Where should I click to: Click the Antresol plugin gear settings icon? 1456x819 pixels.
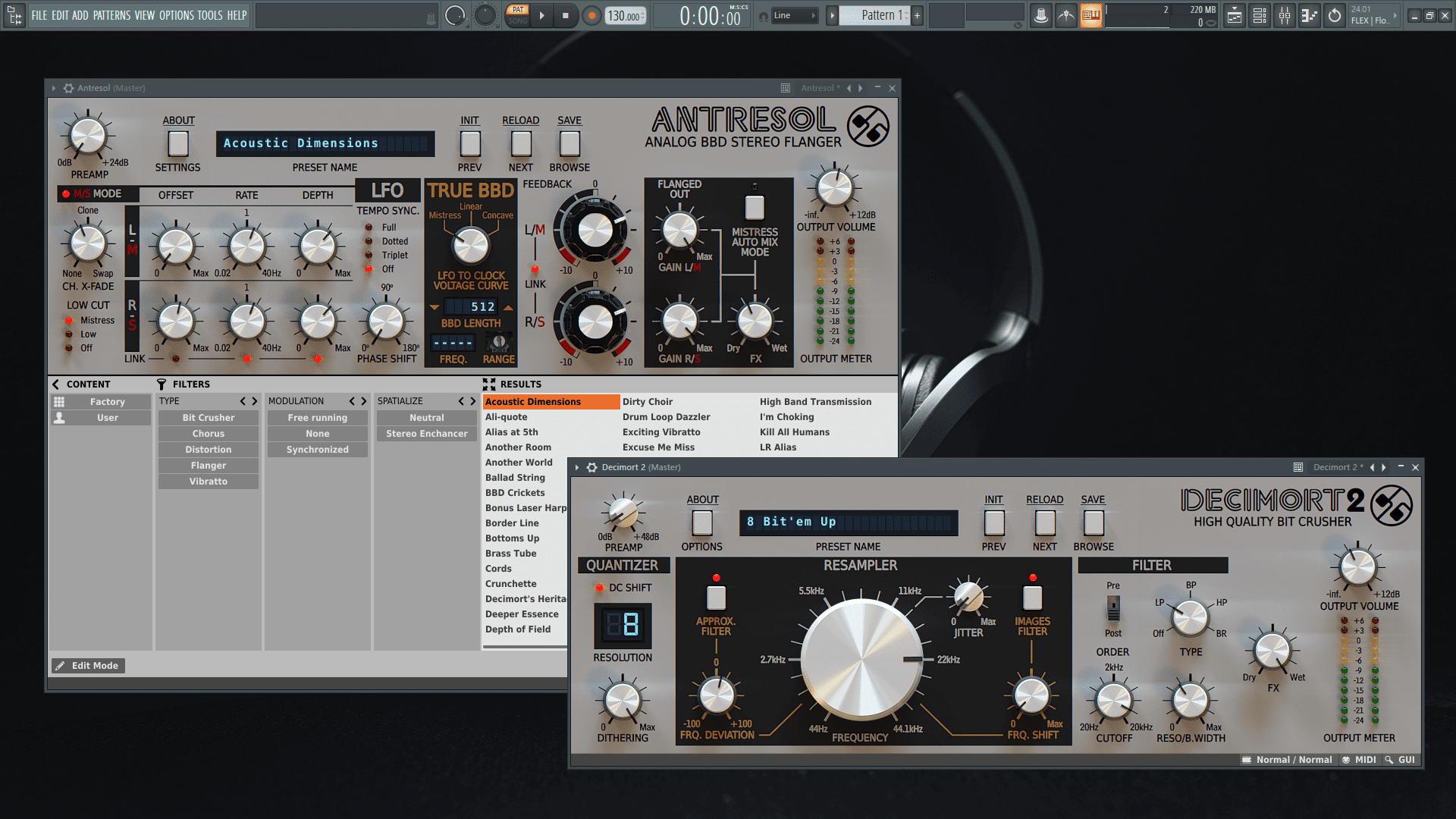click(68, 88)
